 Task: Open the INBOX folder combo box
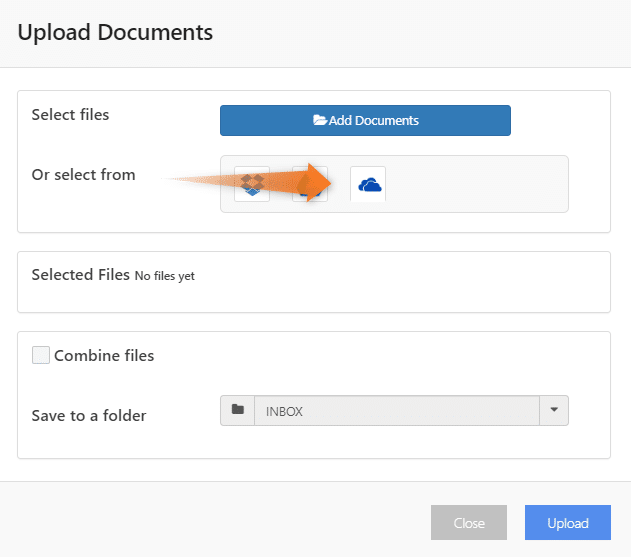396,411
